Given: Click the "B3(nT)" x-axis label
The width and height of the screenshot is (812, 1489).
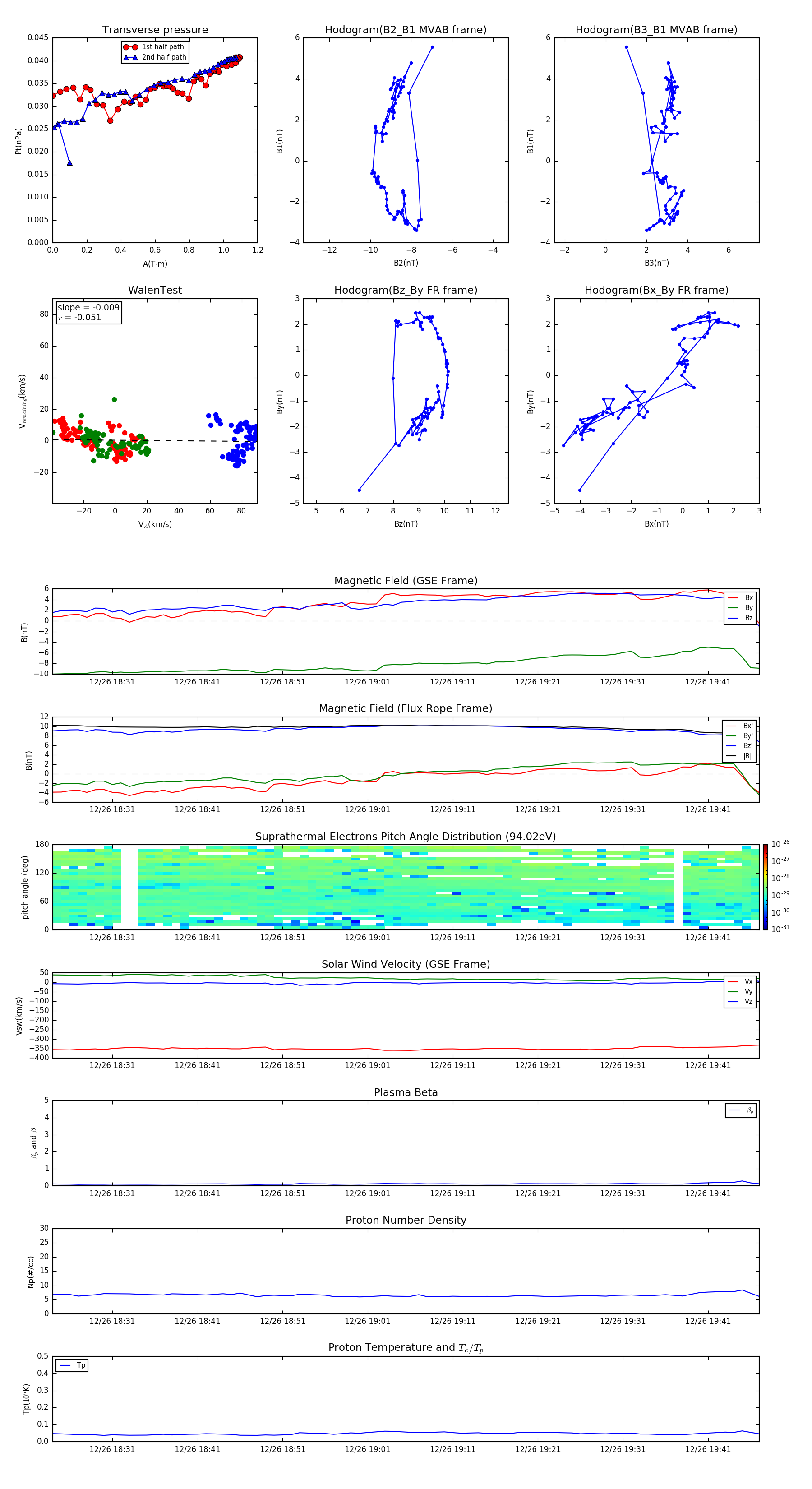Looking at the screenshot, I should (656, 263).
